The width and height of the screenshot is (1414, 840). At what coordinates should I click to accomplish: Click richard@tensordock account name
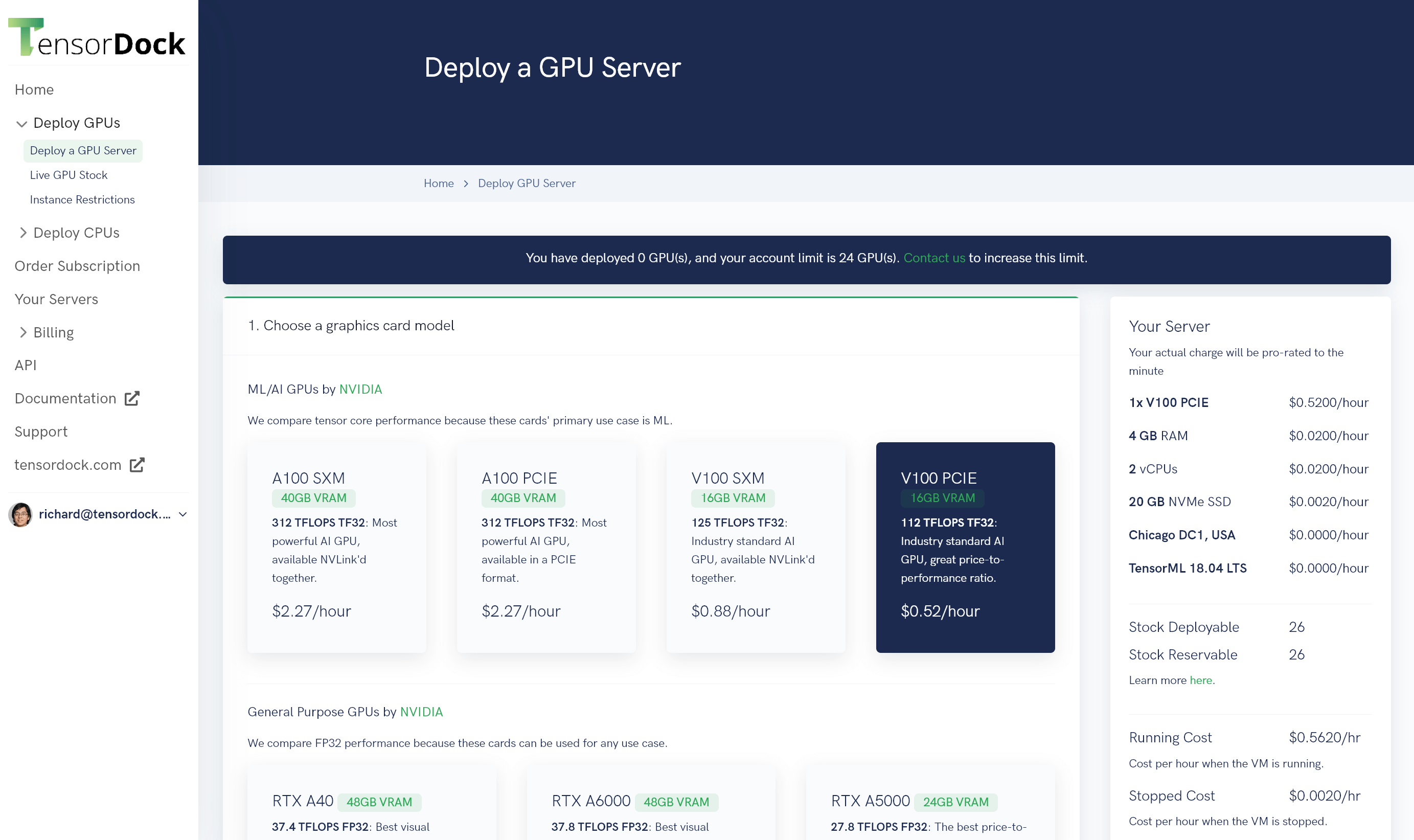105,514
